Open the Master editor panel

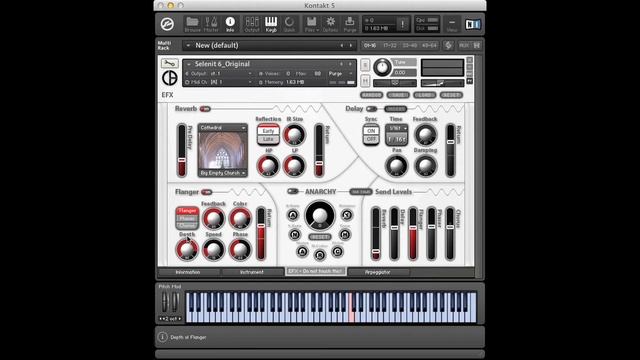pyautogui.click(x=211, y=24)
